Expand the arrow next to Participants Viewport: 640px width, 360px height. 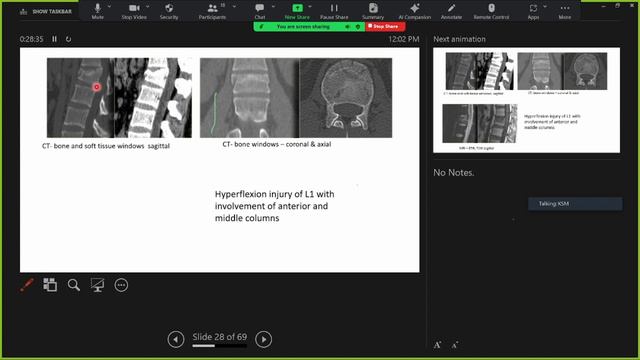pyautogui.click(x=234, y=7)
